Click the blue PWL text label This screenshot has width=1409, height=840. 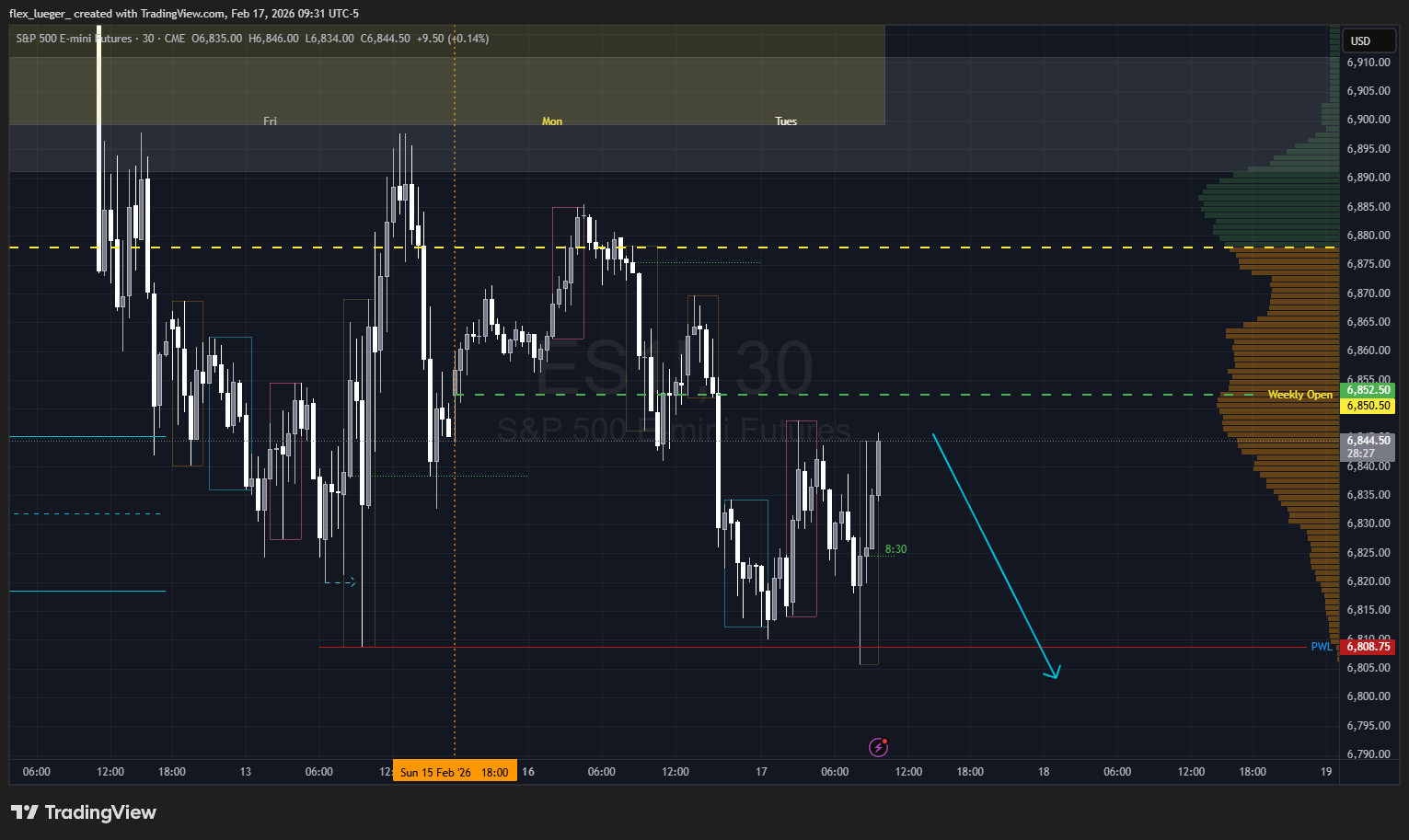[1321, 647]
